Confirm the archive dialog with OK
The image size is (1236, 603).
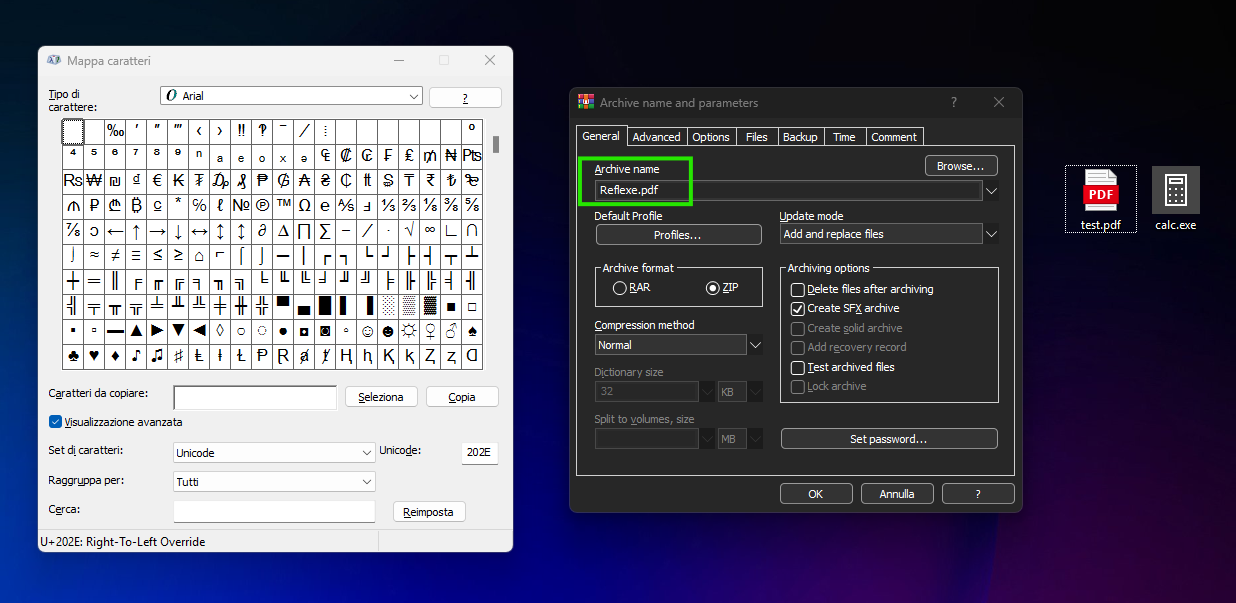click(816, 494)
